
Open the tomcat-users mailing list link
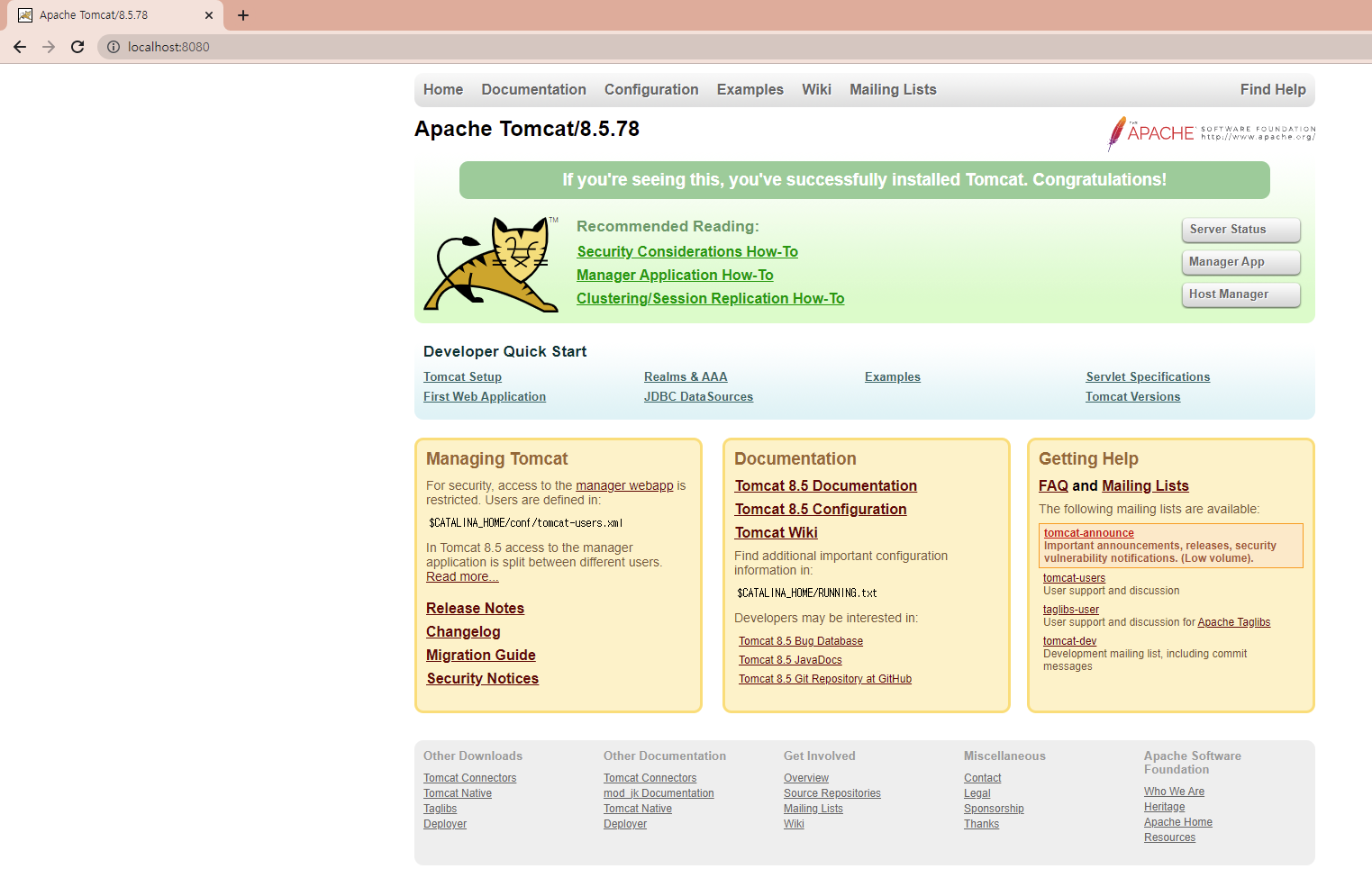[1074, 578]
